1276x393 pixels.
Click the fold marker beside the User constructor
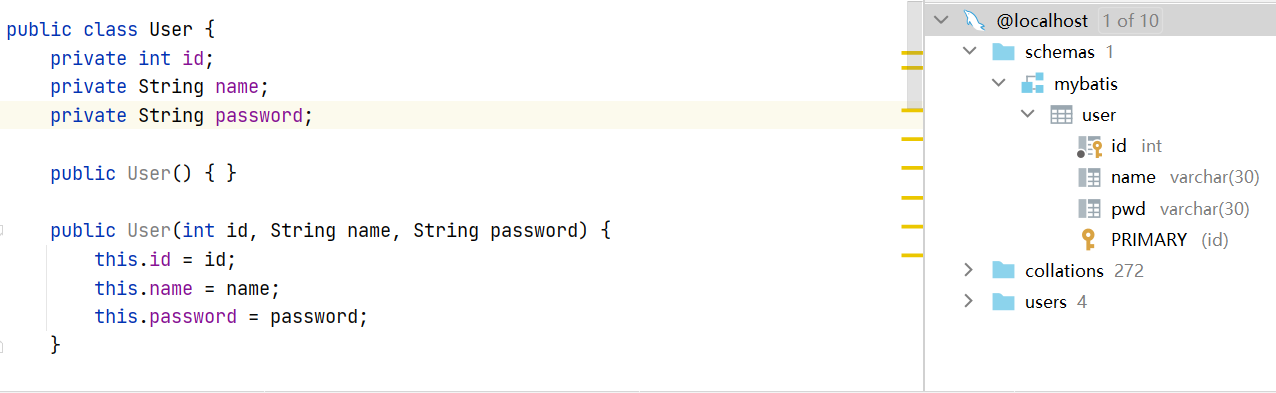[3, 231]
